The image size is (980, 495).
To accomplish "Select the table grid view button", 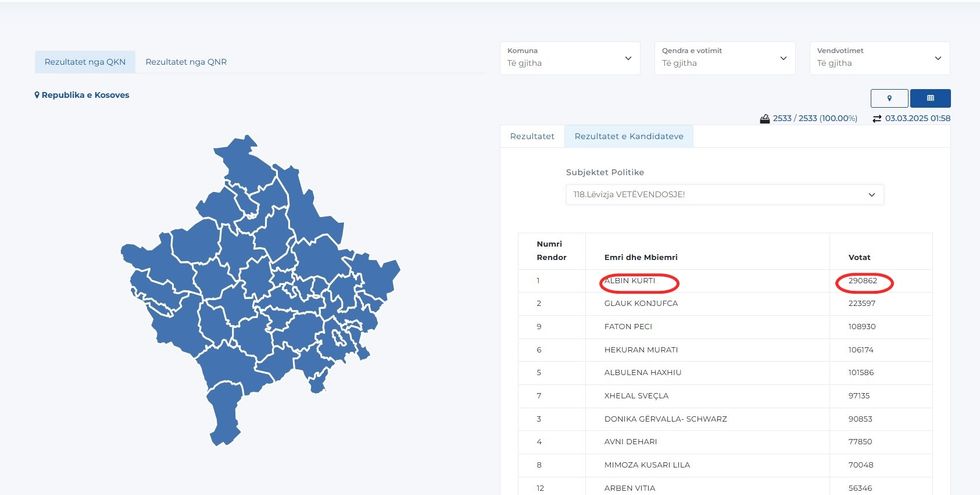I will (930, 98).
